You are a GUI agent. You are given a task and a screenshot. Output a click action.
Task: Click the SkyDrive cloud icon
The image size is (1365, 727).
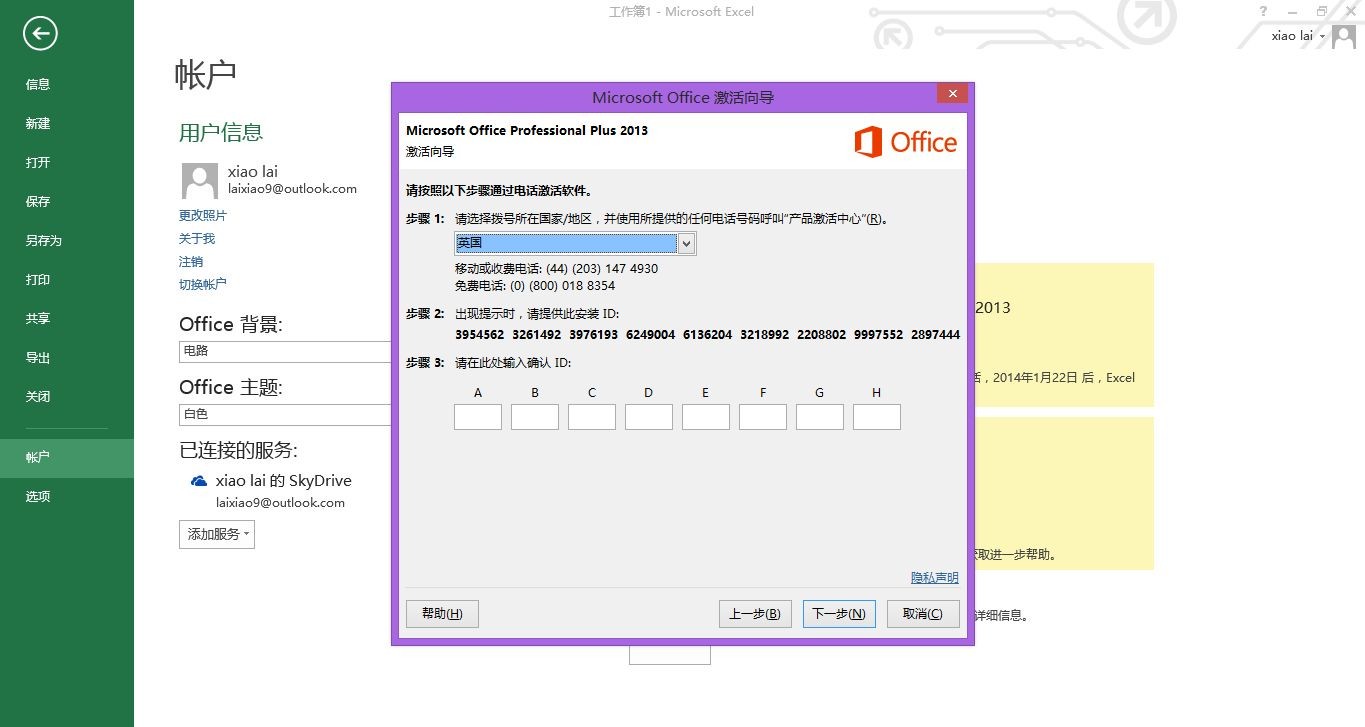[x=199, y=481]
